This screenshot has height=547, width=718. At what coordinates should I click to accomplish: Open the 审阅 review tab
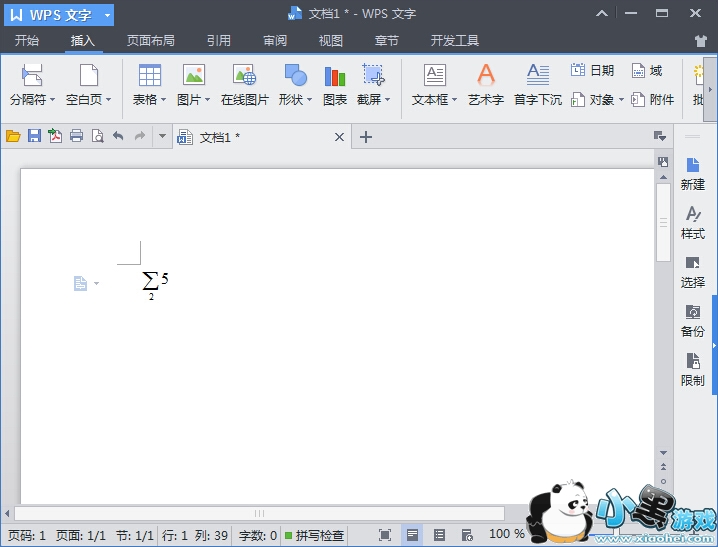click(x=275, y=41)
